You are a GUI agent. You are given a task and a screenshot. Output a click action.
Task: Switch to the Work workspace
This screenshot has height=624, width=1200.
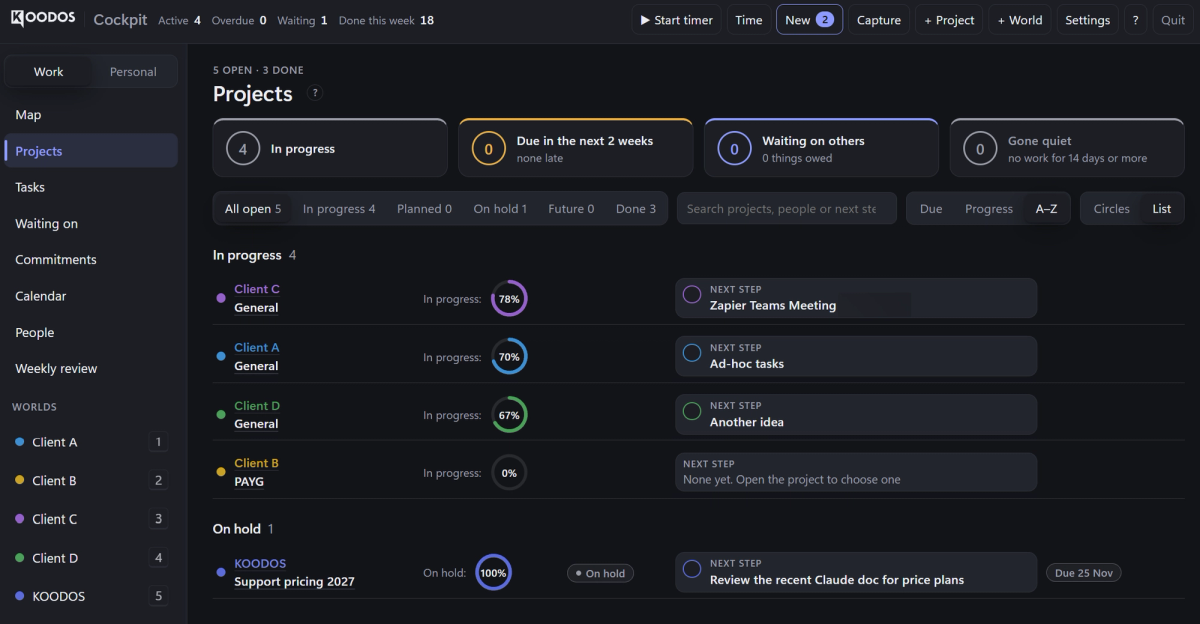click(x=48, y=72)
